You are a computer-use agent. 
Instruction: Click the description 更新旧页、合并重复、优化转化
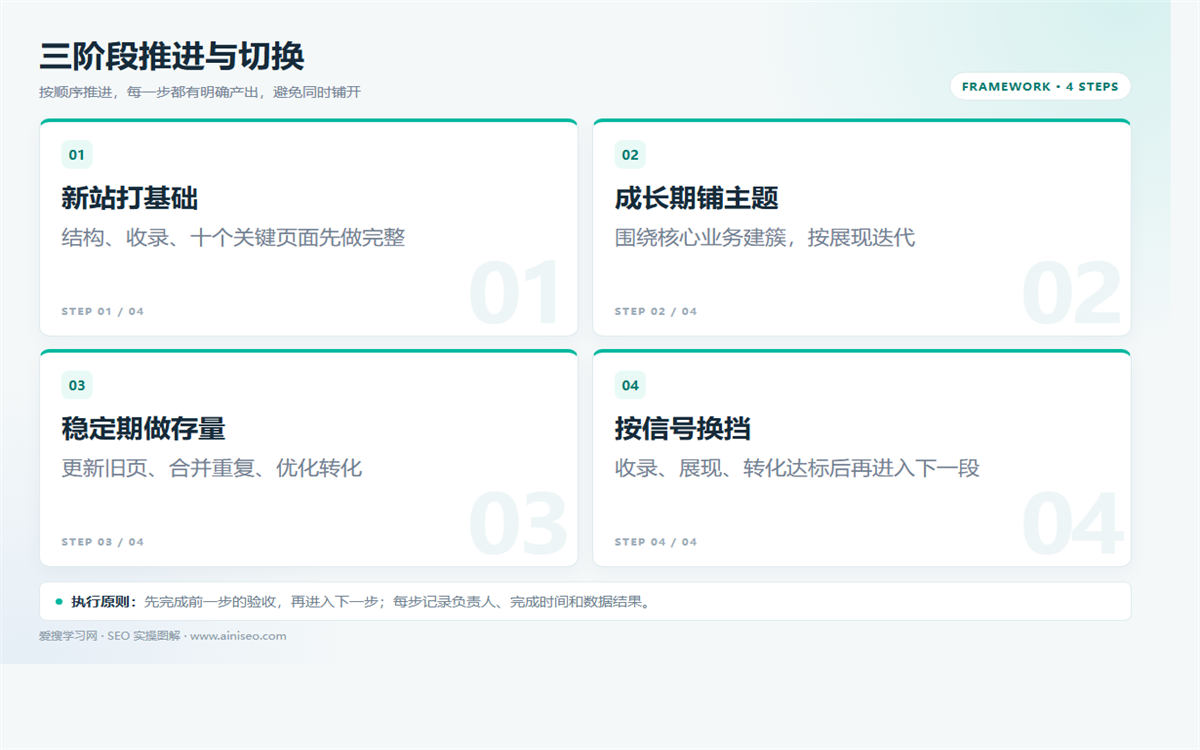click(x=212, y=468)
